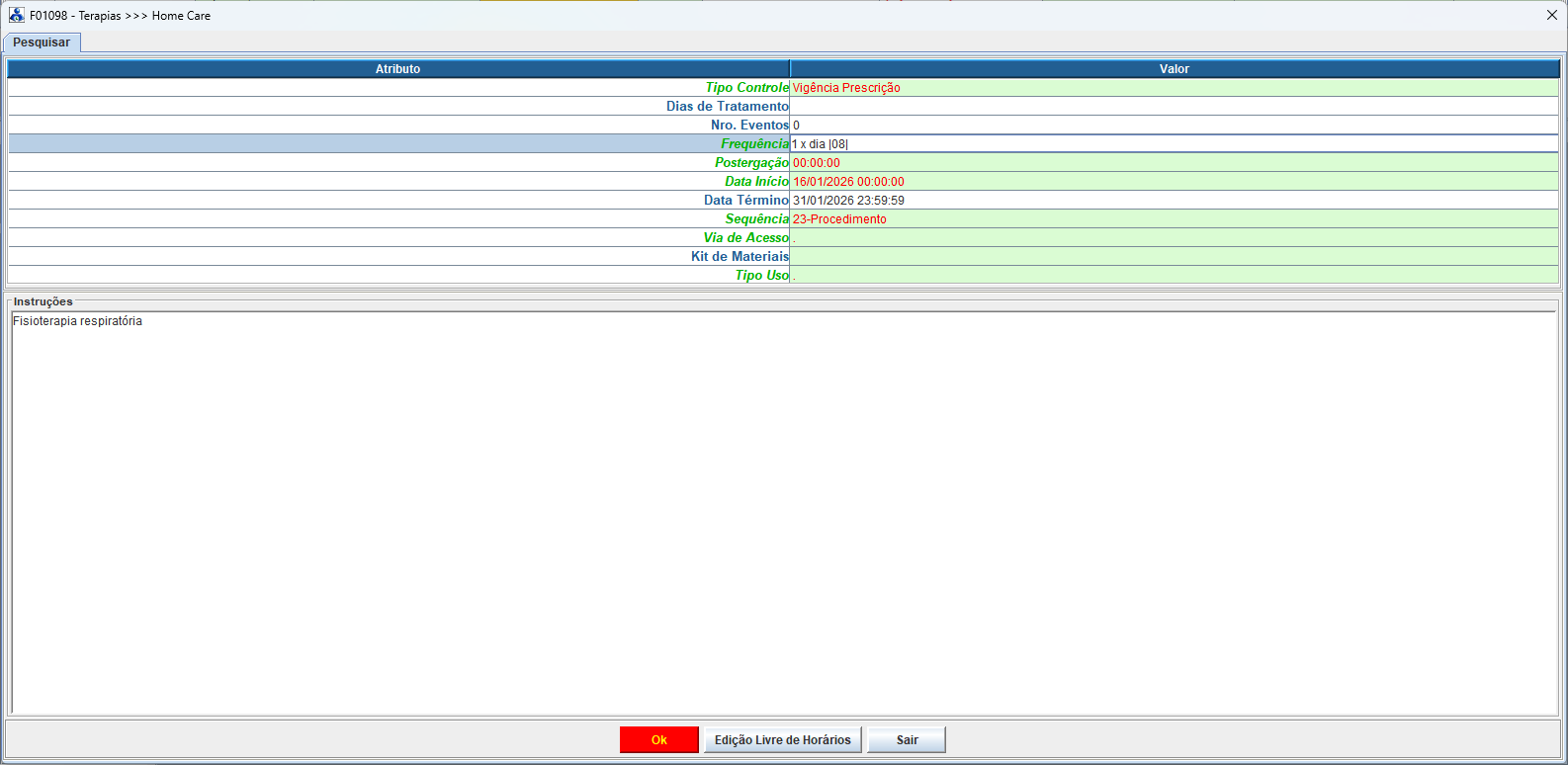Switch to the Pesquisar tab
Image resolution: width=1568 pixels, height=765 pixels.
[x=42, y=42]
